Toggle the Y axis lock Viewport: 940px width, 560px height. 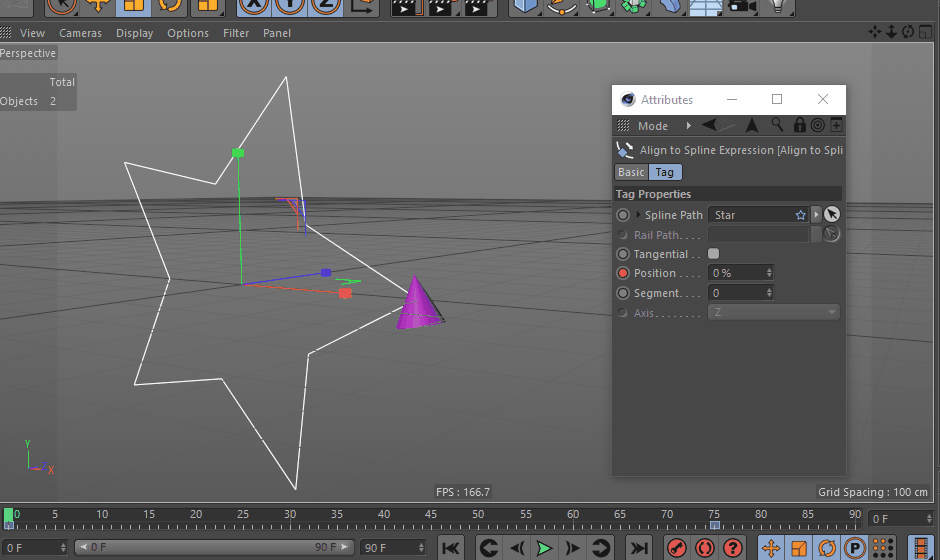(290, 5)
